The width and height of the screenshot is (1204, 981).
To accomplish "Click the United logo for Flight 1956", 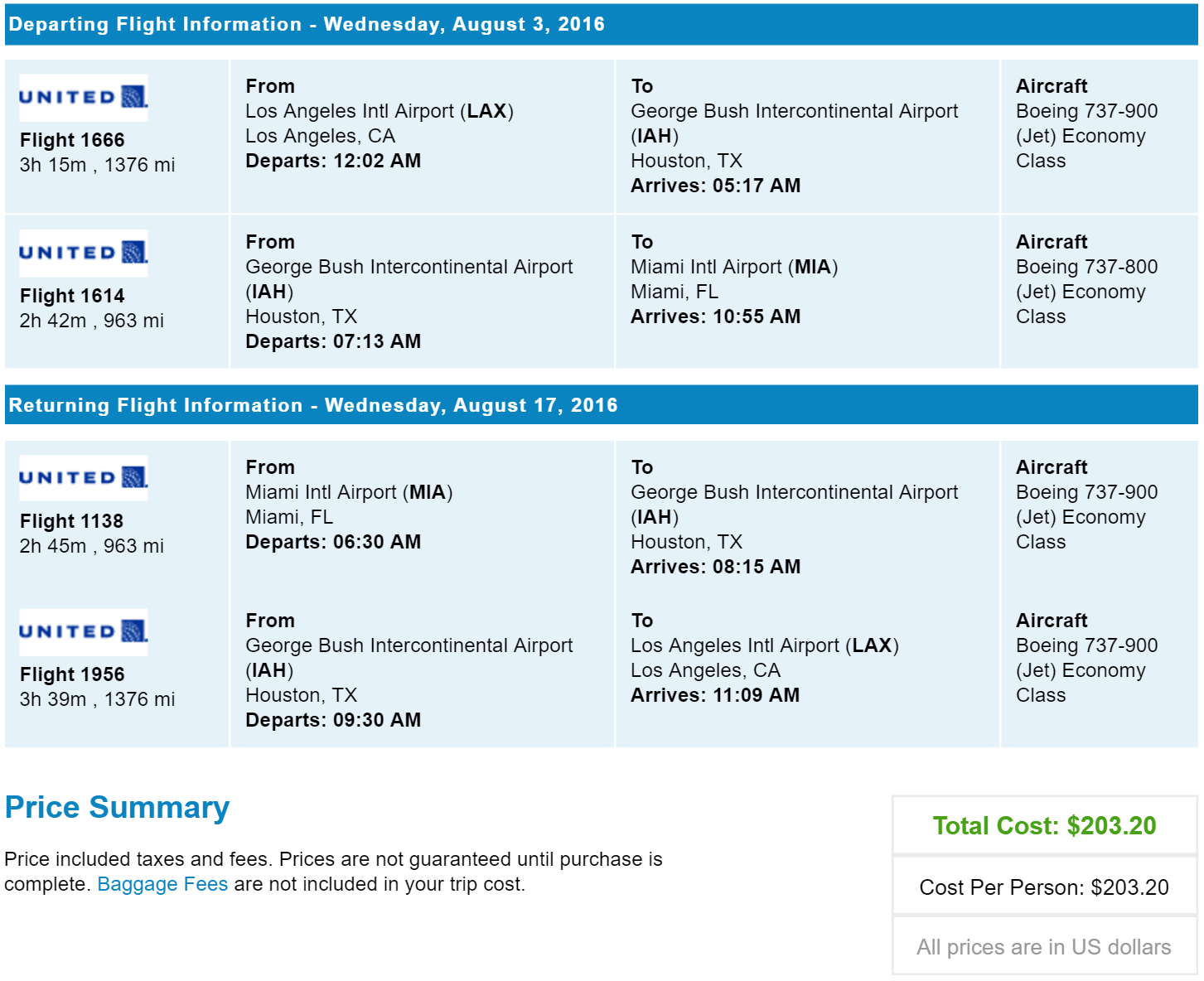I will click(84, 632).
